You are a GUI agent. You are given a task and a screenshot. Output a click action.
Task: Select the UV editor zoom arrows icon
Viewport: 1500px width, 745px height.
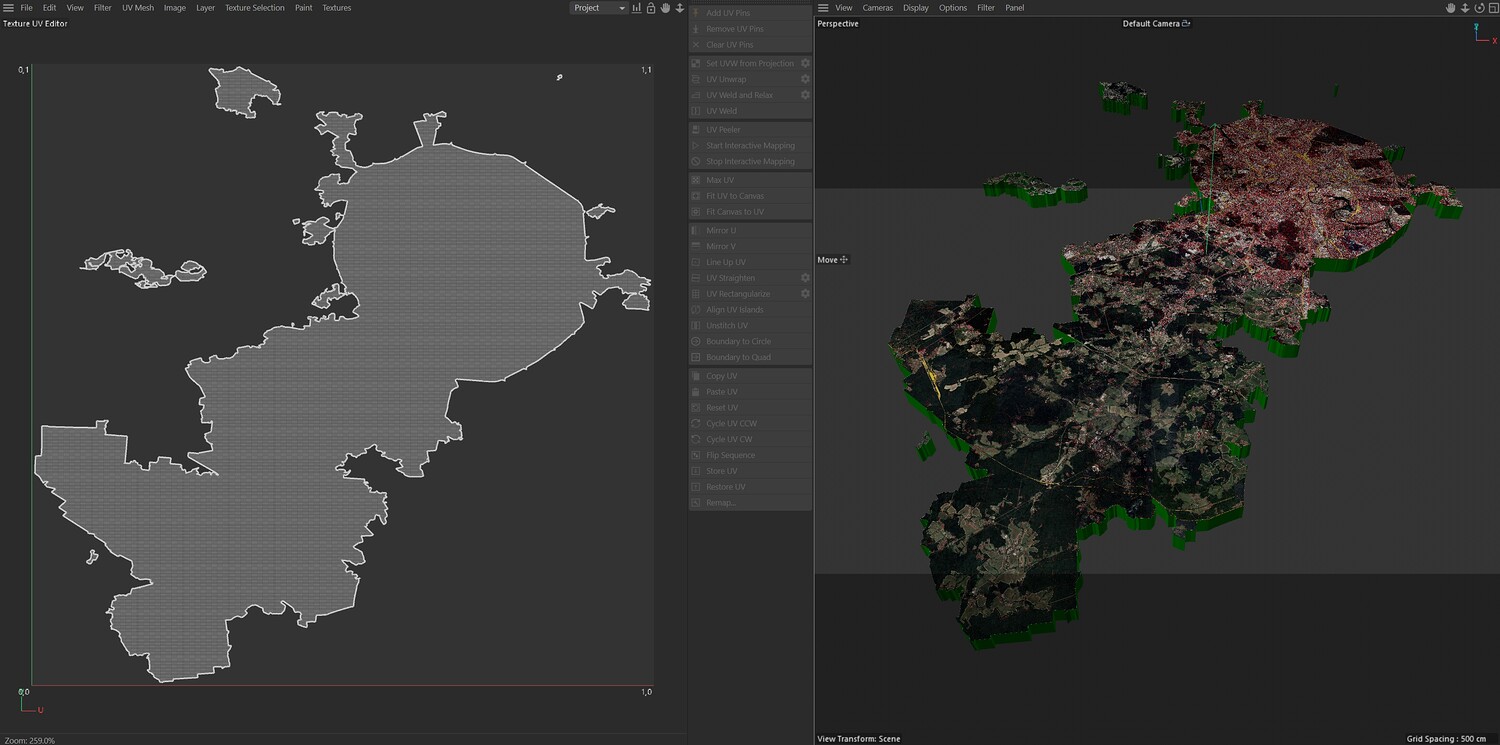[x=680, y=8]
